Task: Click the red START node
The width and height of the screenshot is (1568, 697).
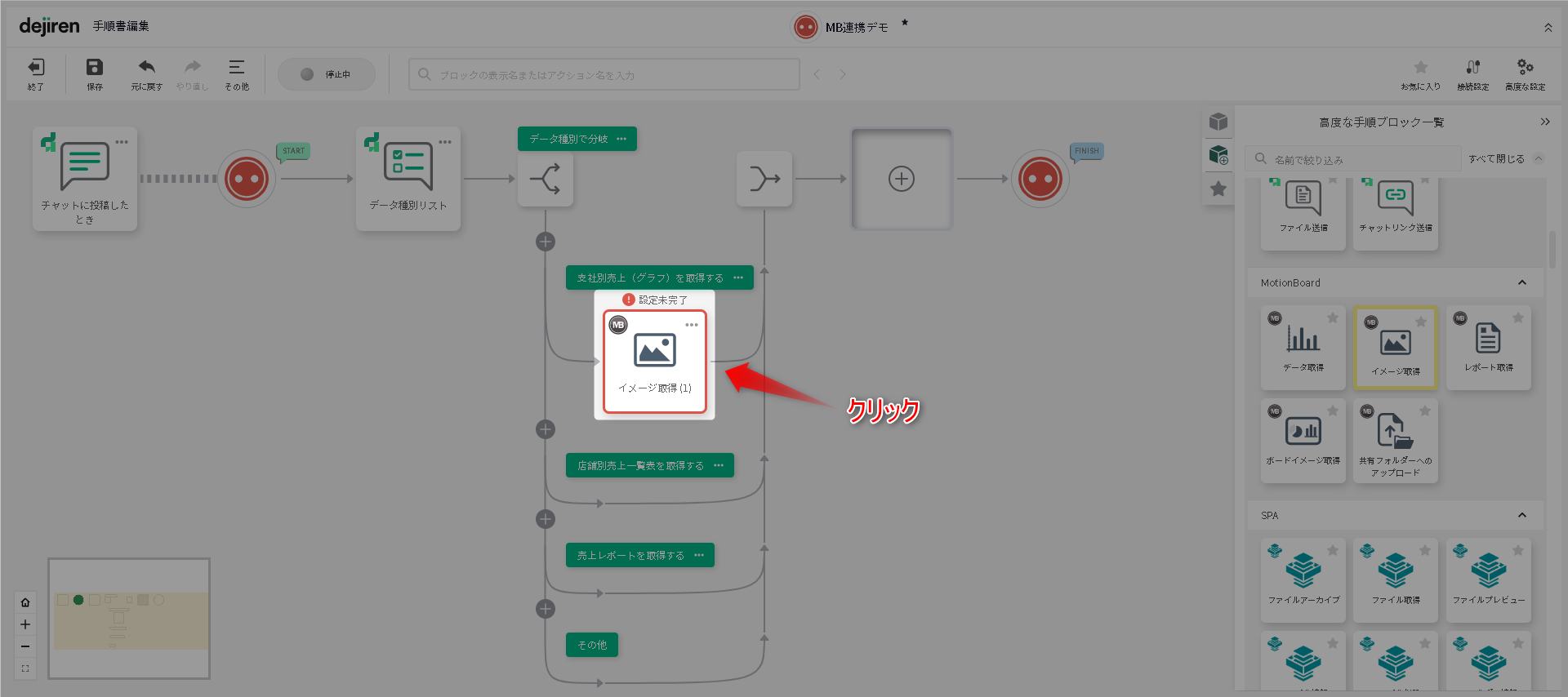Action: point(247,179)
